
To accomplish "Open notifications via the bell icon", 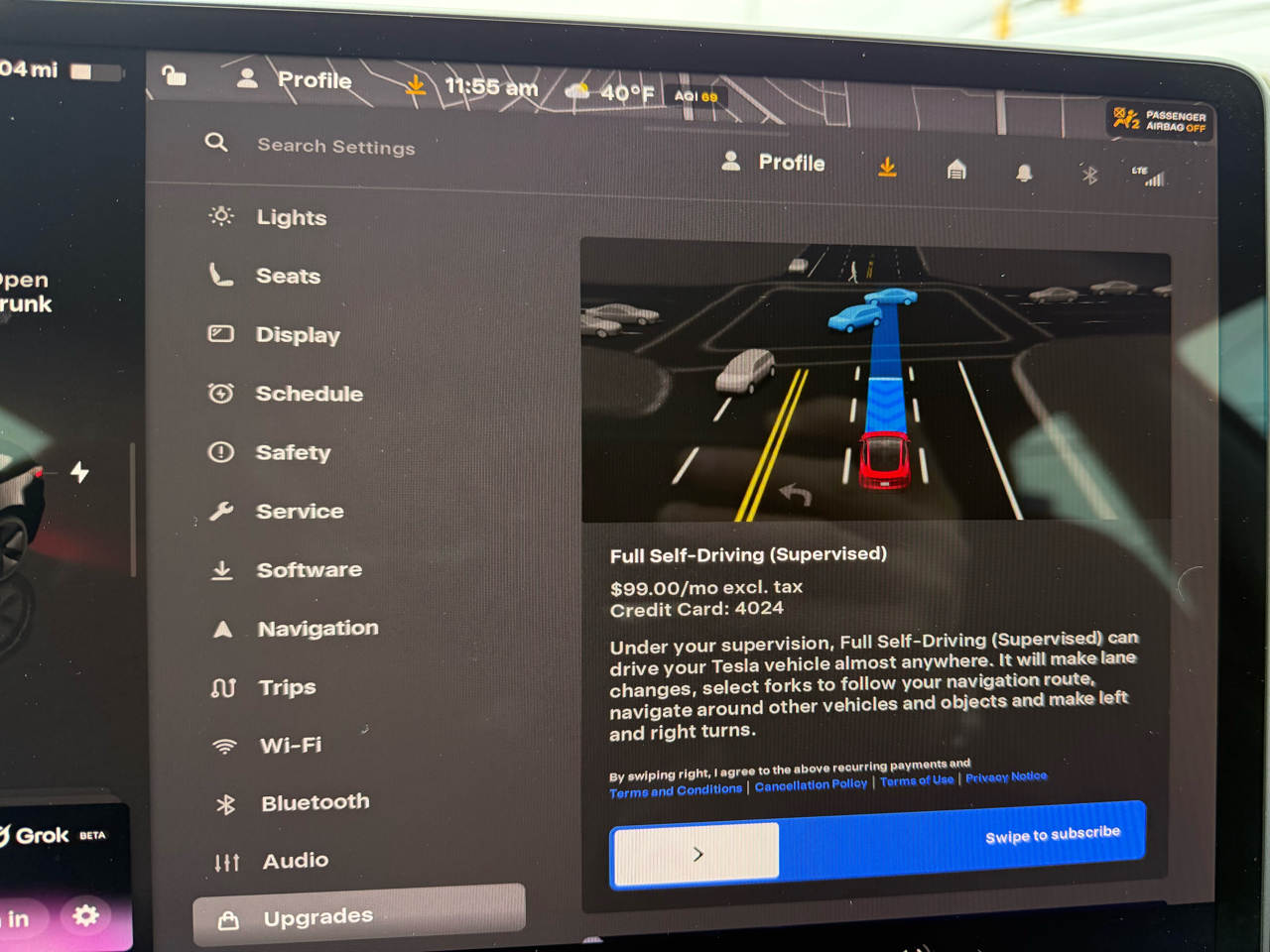I will point(1024,173).
